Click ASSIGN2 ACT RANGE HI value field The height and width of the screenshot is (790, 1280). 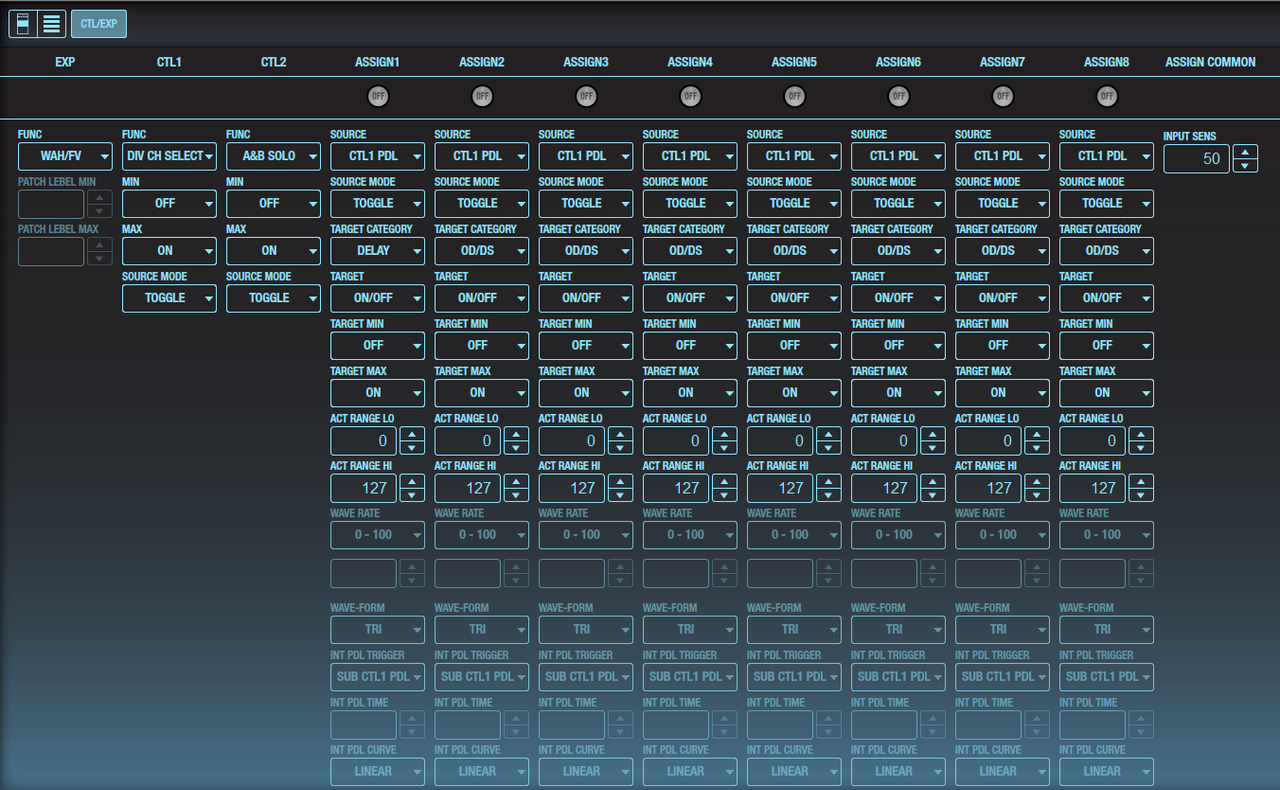click(468, 488)
